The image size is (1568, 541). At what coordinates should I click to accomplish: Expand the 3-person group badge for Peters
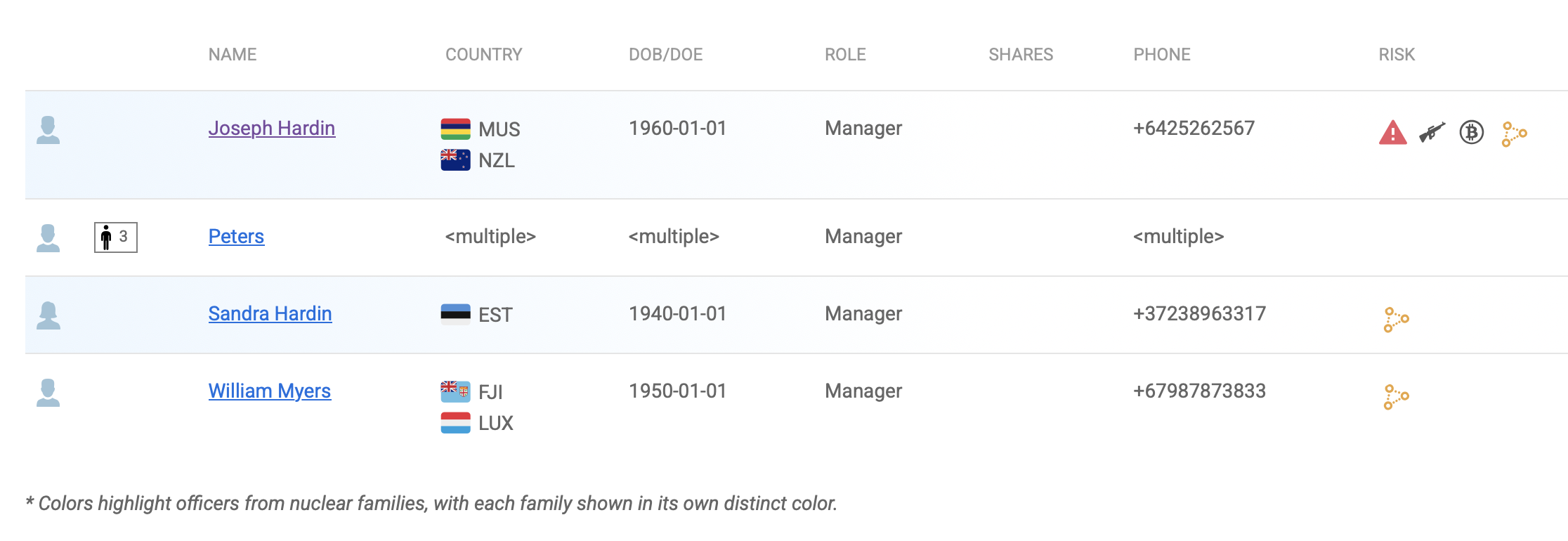pos(116,237)
